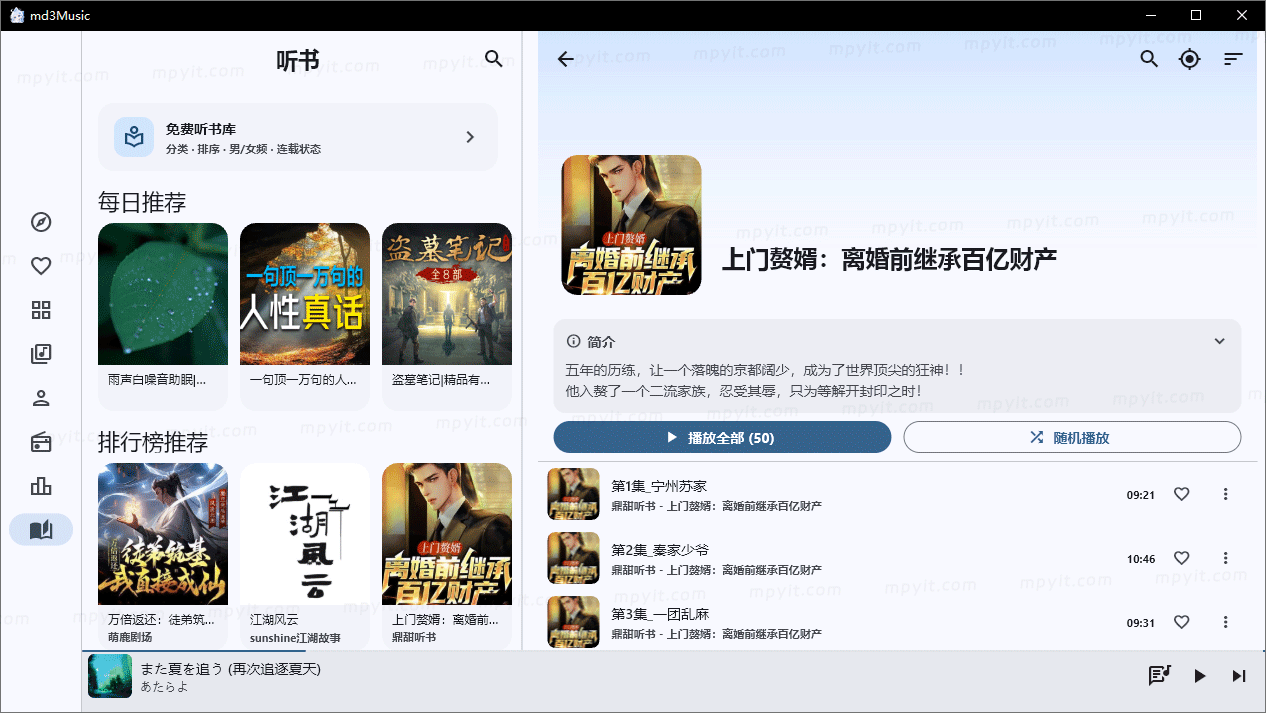Click the large album cover in detail panel
The height and width of the screenshot is (713, 1266).
pyautogui.click(x=631, y=225)
